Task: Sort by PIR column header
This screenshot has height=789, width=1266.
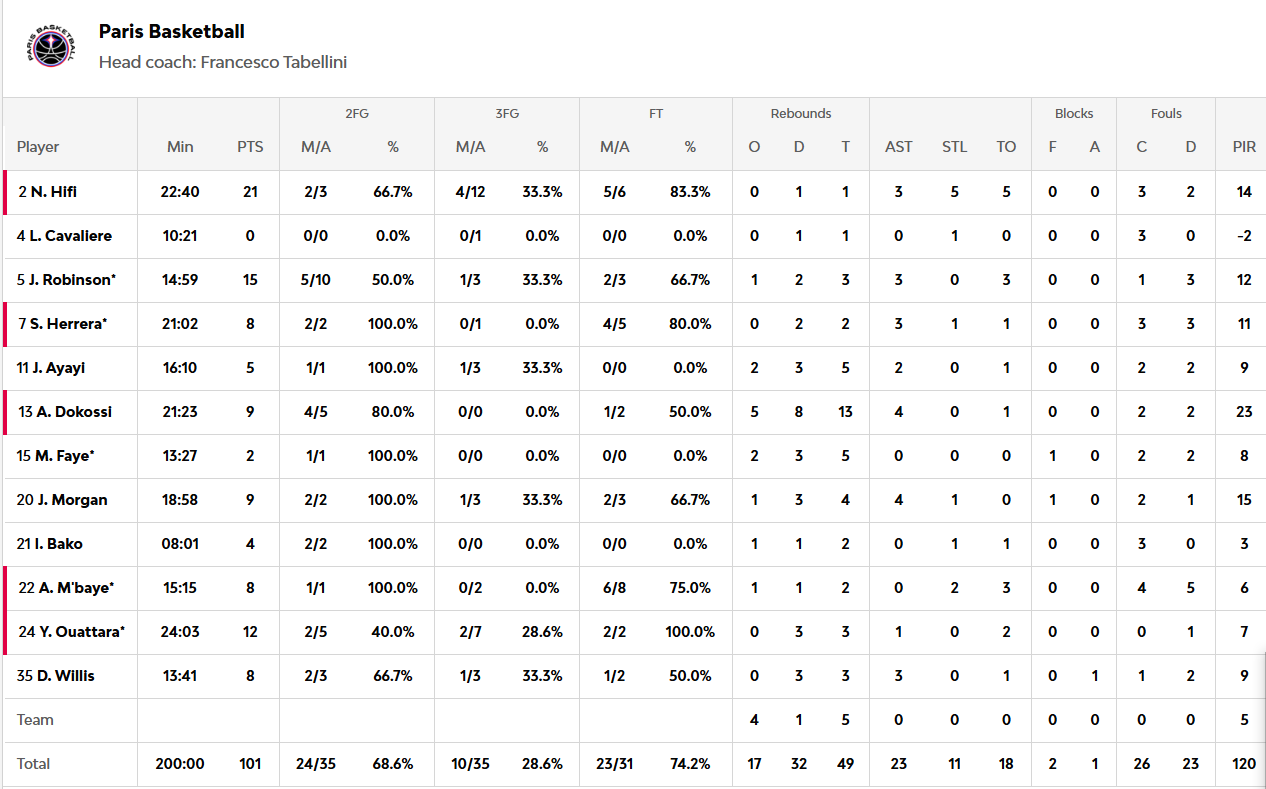Action: (x=1244, y=147)
